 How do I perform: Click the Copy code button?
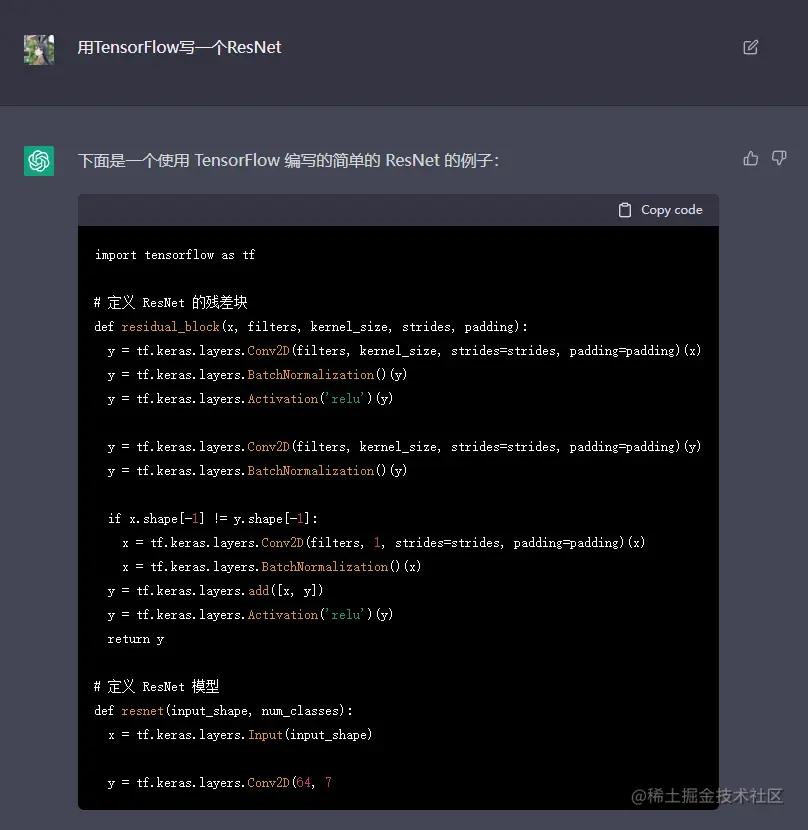[660, 210]
